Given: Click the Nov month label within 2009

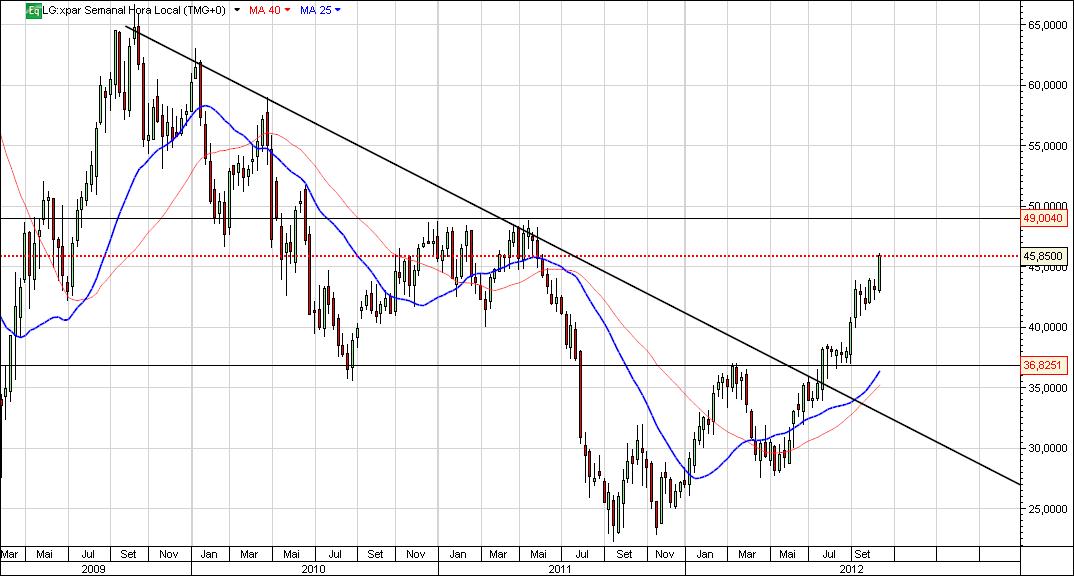Looking at the screenshot, I should [168, 554].
